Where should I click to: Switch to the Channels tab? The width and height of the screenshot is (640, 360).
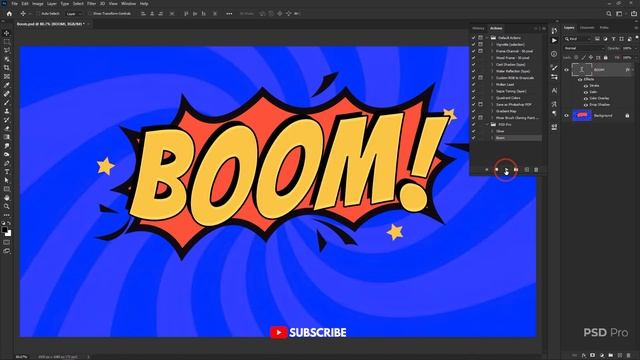pyautogui.click(x=587, y=28)
